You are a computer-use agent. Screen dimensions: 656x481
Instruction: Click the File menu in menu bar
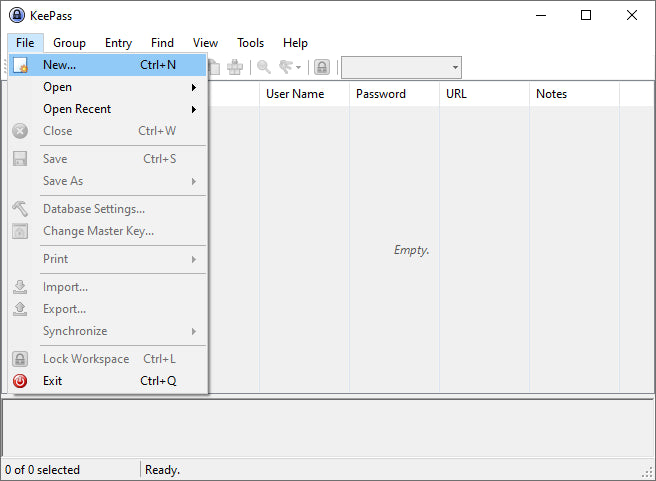[25, 43]
